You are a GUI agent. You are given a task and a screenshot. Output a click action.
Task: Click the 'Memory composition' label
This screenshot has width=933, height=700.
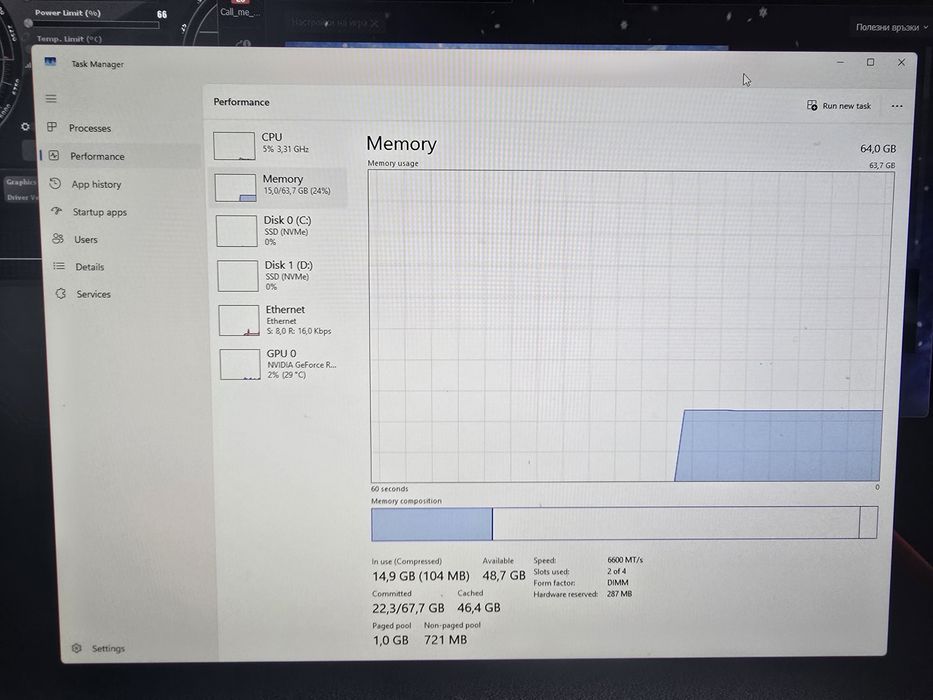[406, 501]
